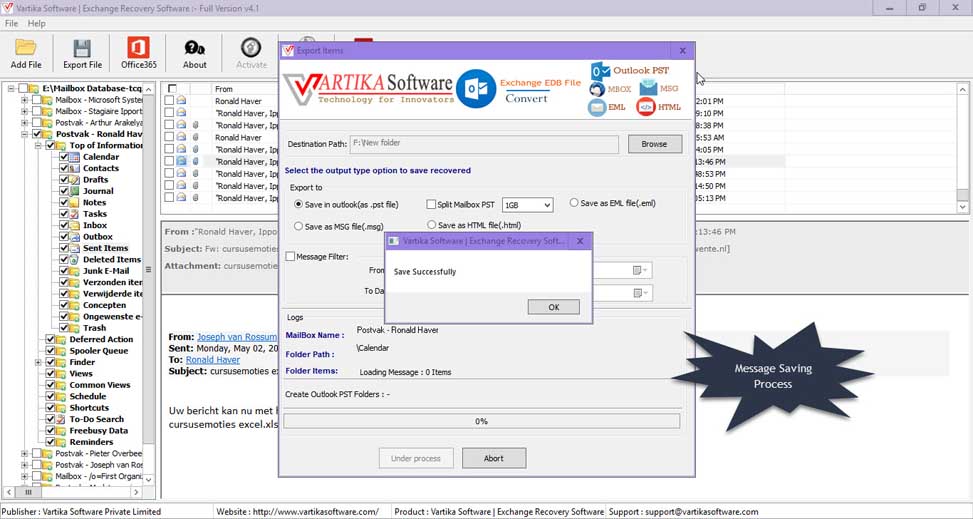This screenshot has height=519, width=973.
Task: Close the Export Items dialog
Action: (683, 51)
